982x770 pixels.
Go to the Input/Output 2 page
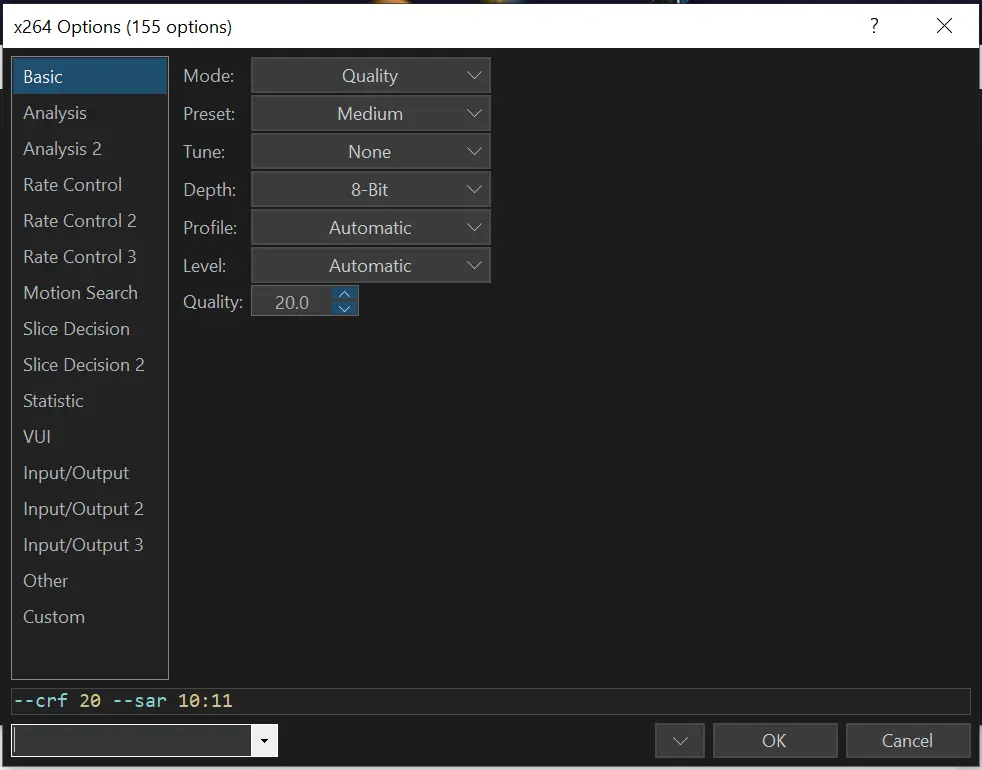point(90,509)
